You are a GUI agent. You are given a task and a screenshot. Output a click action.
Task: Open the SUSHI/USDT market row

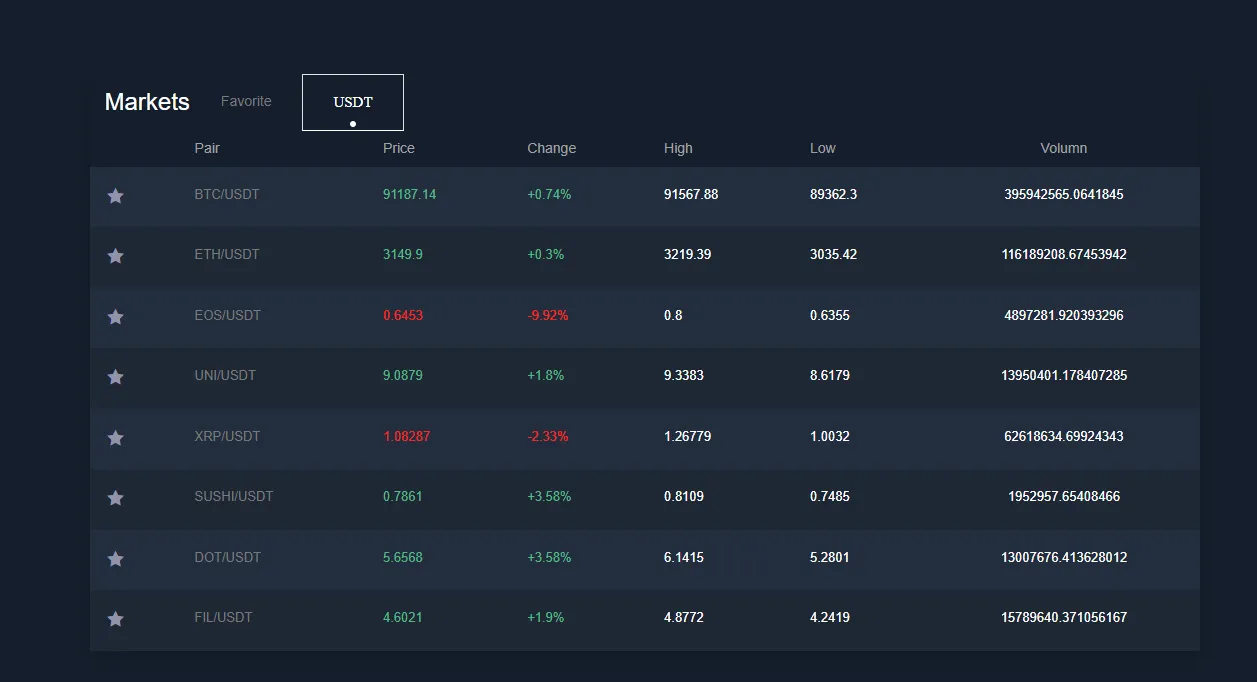click(x=645, y=498)
